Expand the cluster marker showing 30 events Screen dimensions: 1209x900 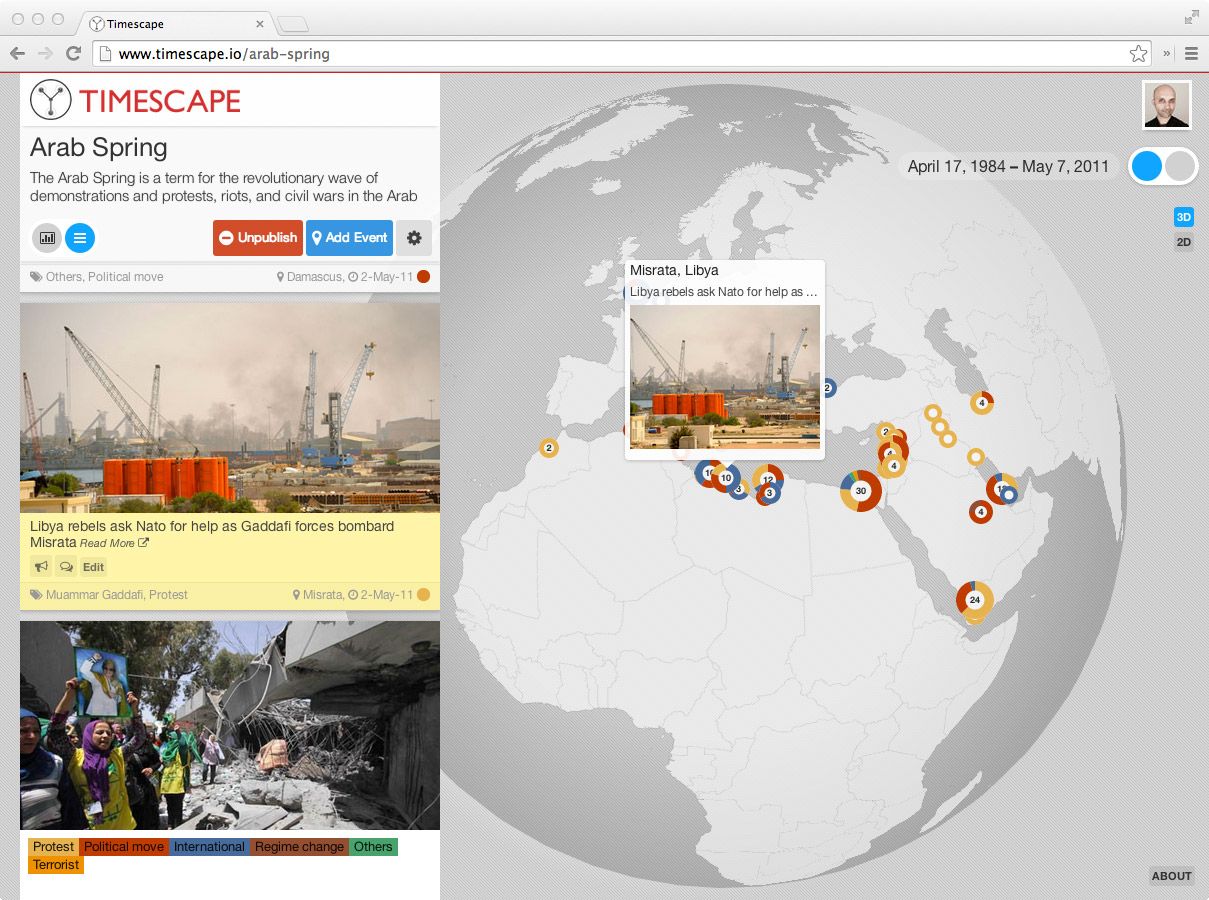point(861,491)
